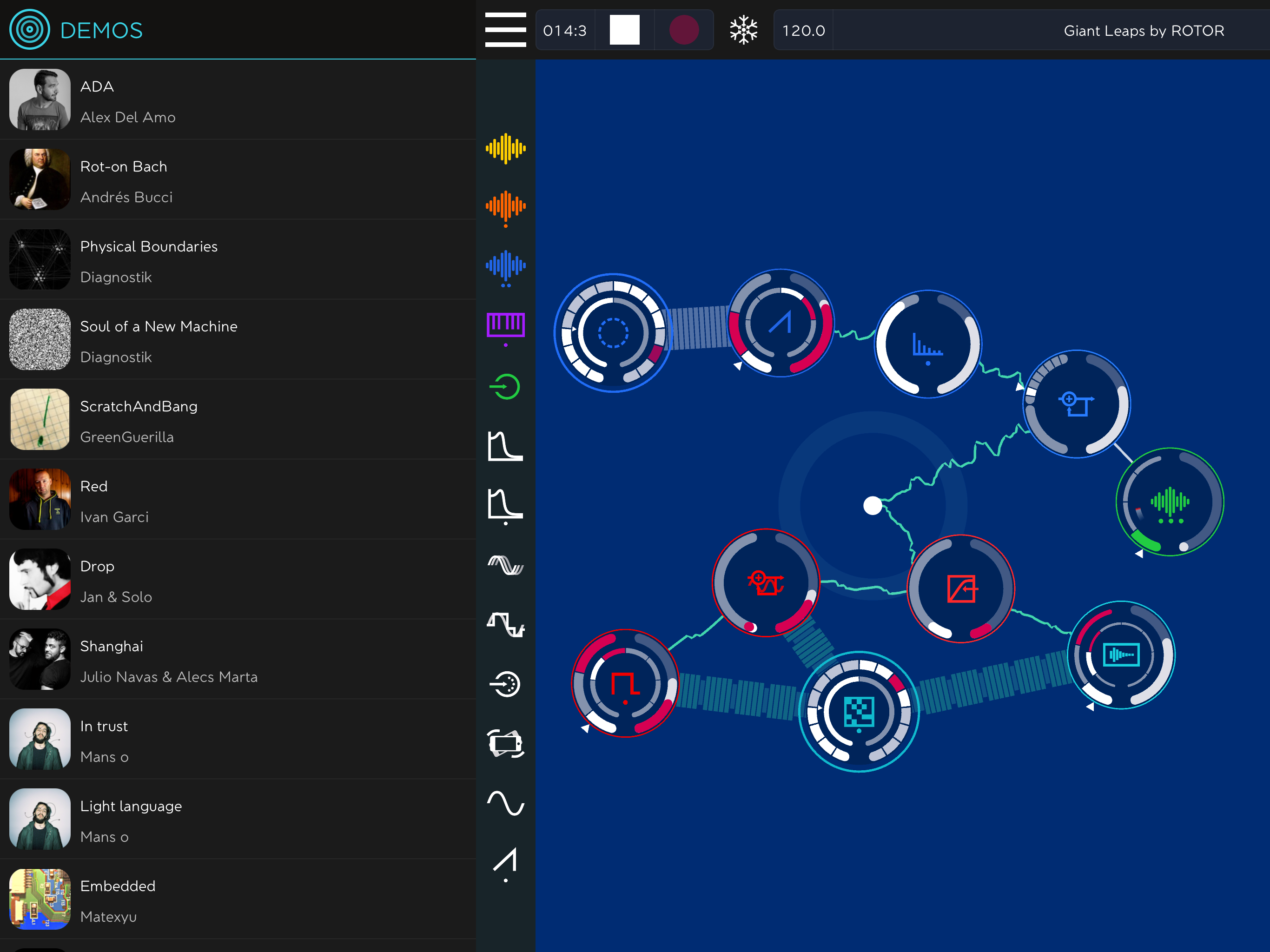Viewport: 1270px width, 952px height.
Task: Open the Red demo by Ivan Garci
Action: pyautogui.click(x=238, y=499)
